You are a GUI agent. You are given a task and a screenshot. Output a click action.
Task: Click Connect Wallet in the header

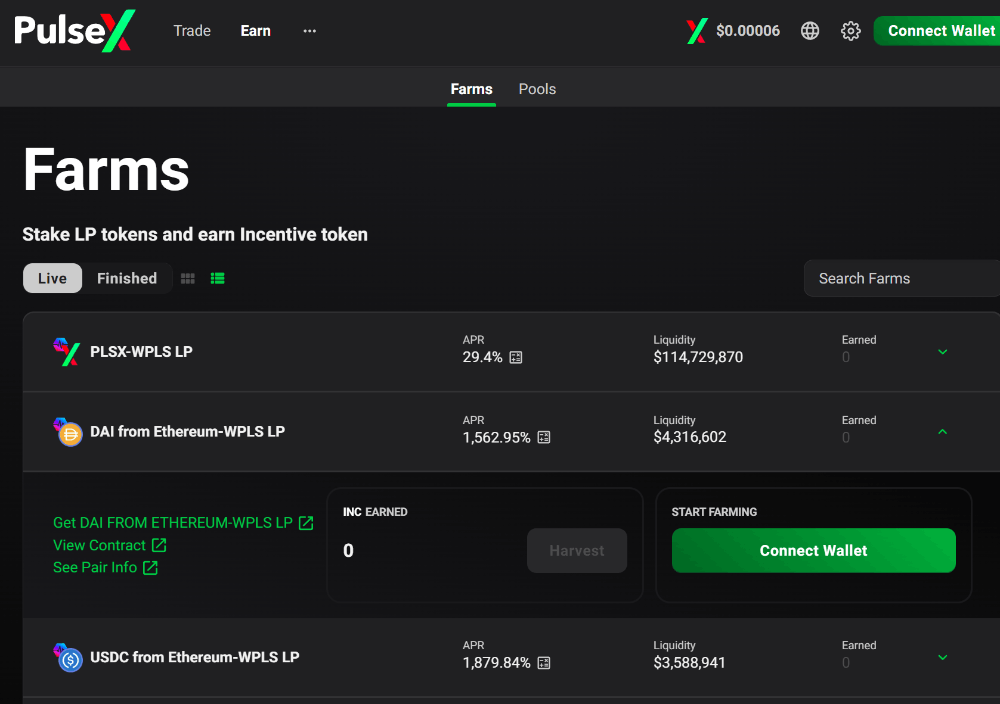point(937,31)
